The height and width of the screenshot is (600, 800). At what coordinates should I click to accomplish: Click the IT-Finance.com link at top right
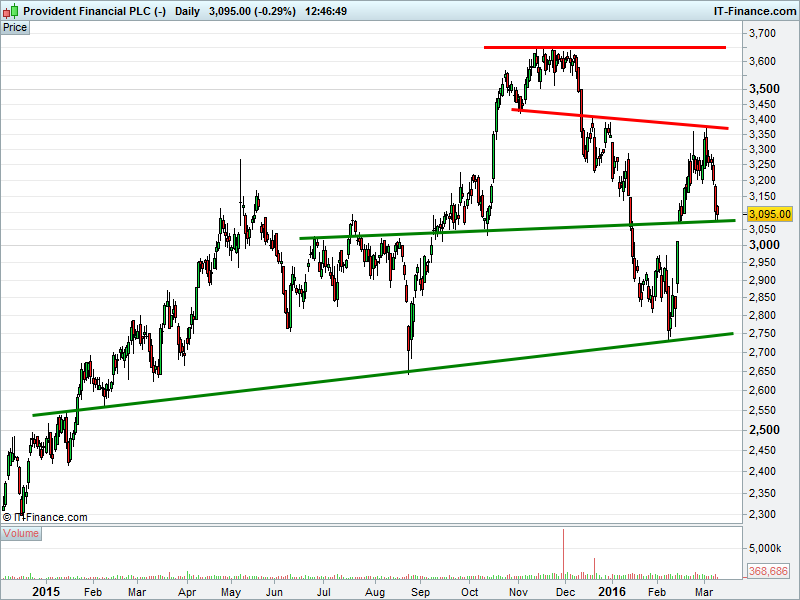point(755,11)
